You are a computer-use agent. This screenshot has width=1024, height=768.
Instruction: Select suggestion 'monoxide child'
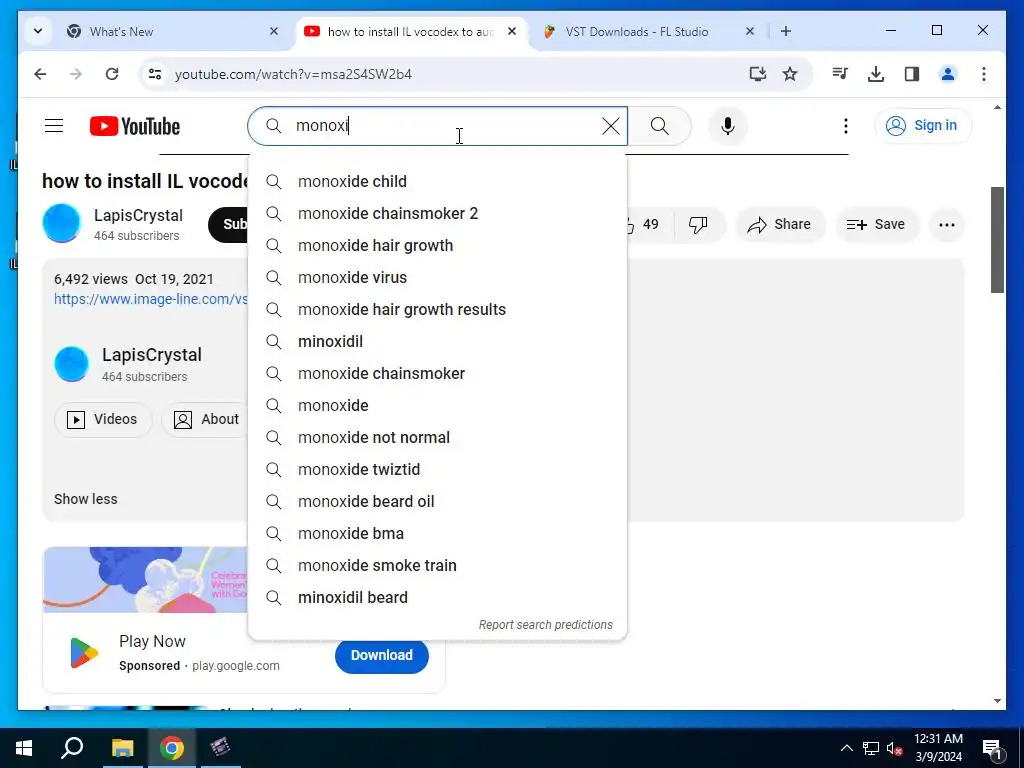(438, 182)
